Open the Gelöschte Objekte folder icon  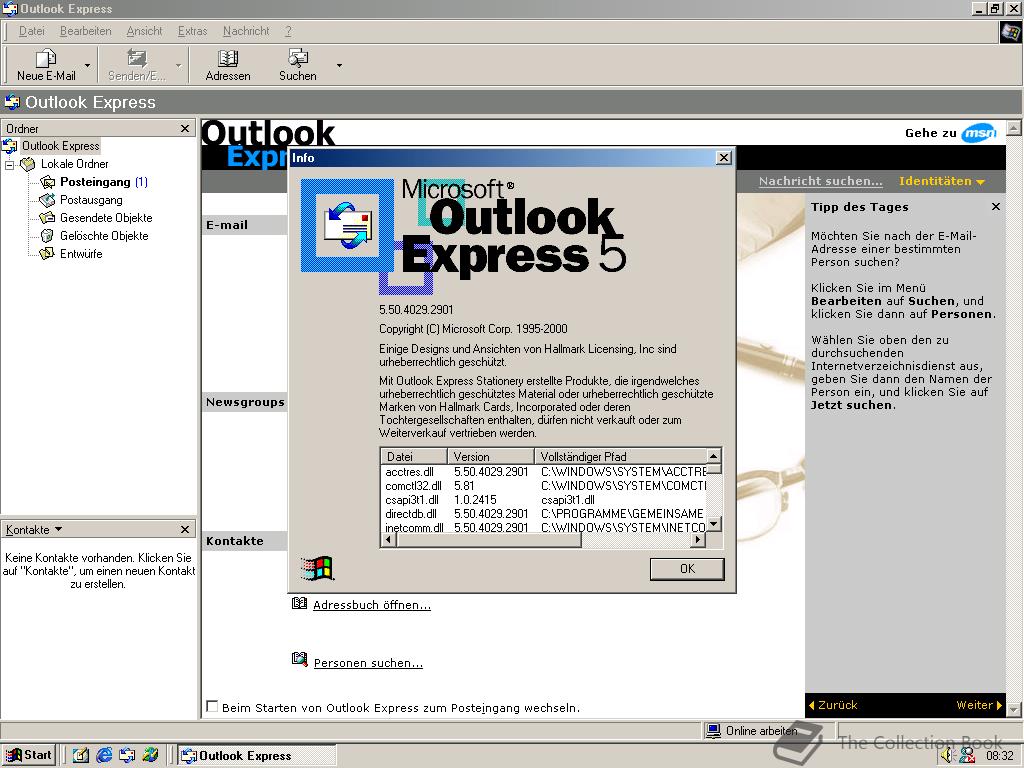click(48, 236)
